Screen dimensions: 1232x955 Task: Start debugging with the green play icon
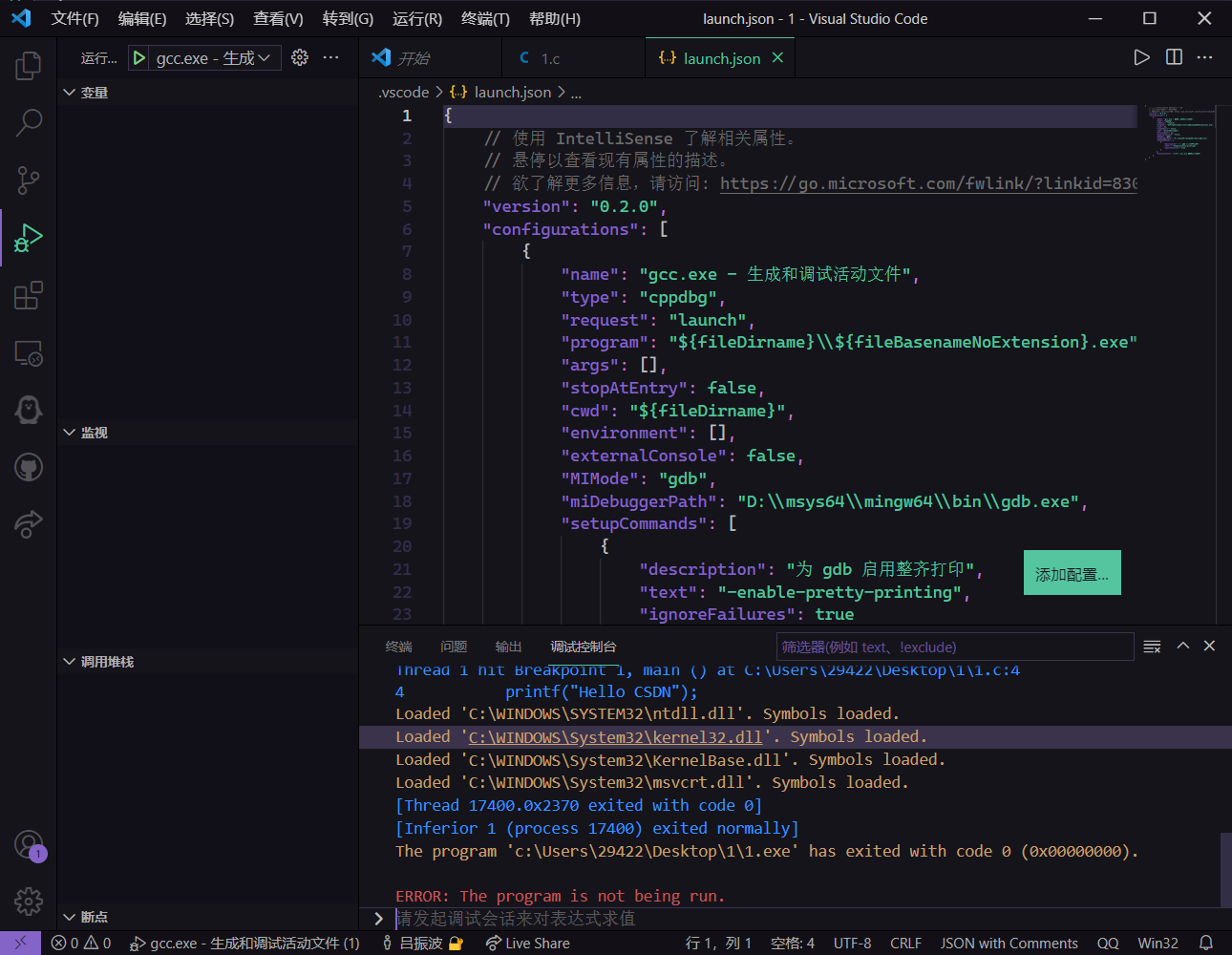pos(138,57)
